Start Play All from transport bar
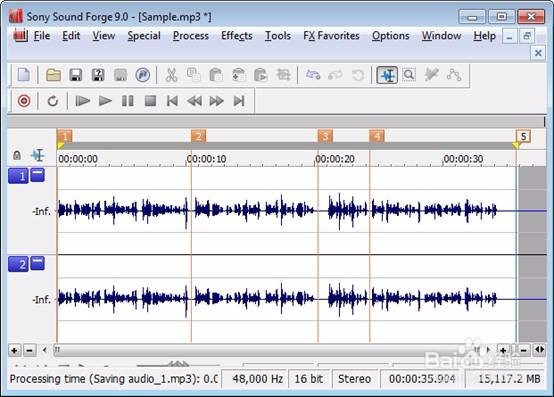The image size is (554, 397). [83, 101]
